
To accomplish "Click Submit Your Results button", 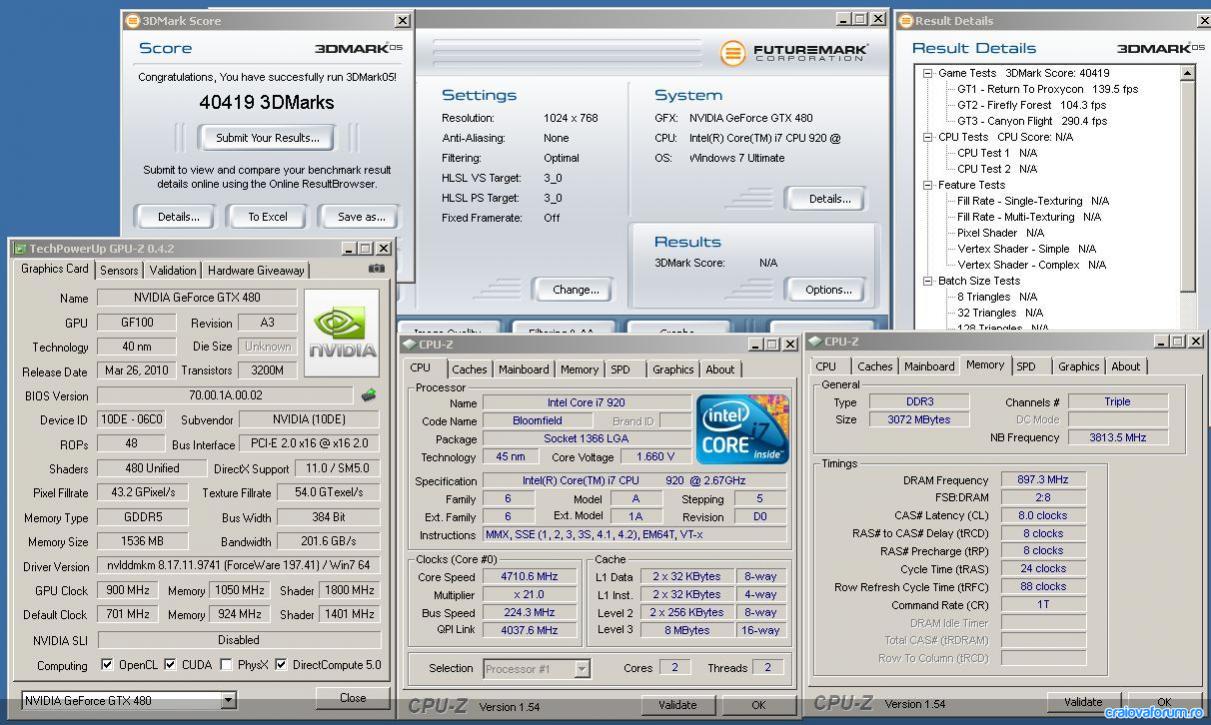I will pos(267,137).
